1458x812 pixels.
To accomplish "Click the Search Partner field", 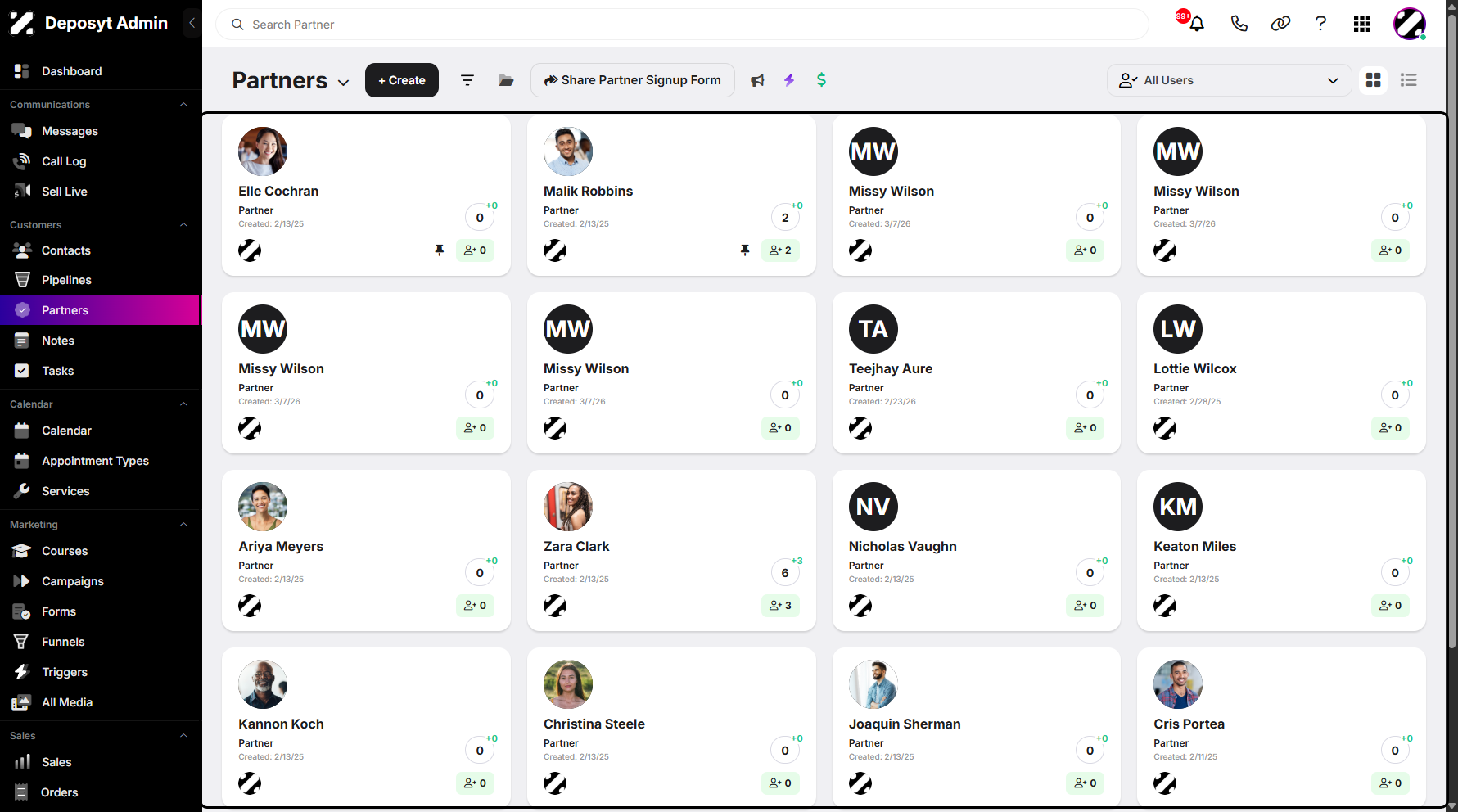I will 682,25.
